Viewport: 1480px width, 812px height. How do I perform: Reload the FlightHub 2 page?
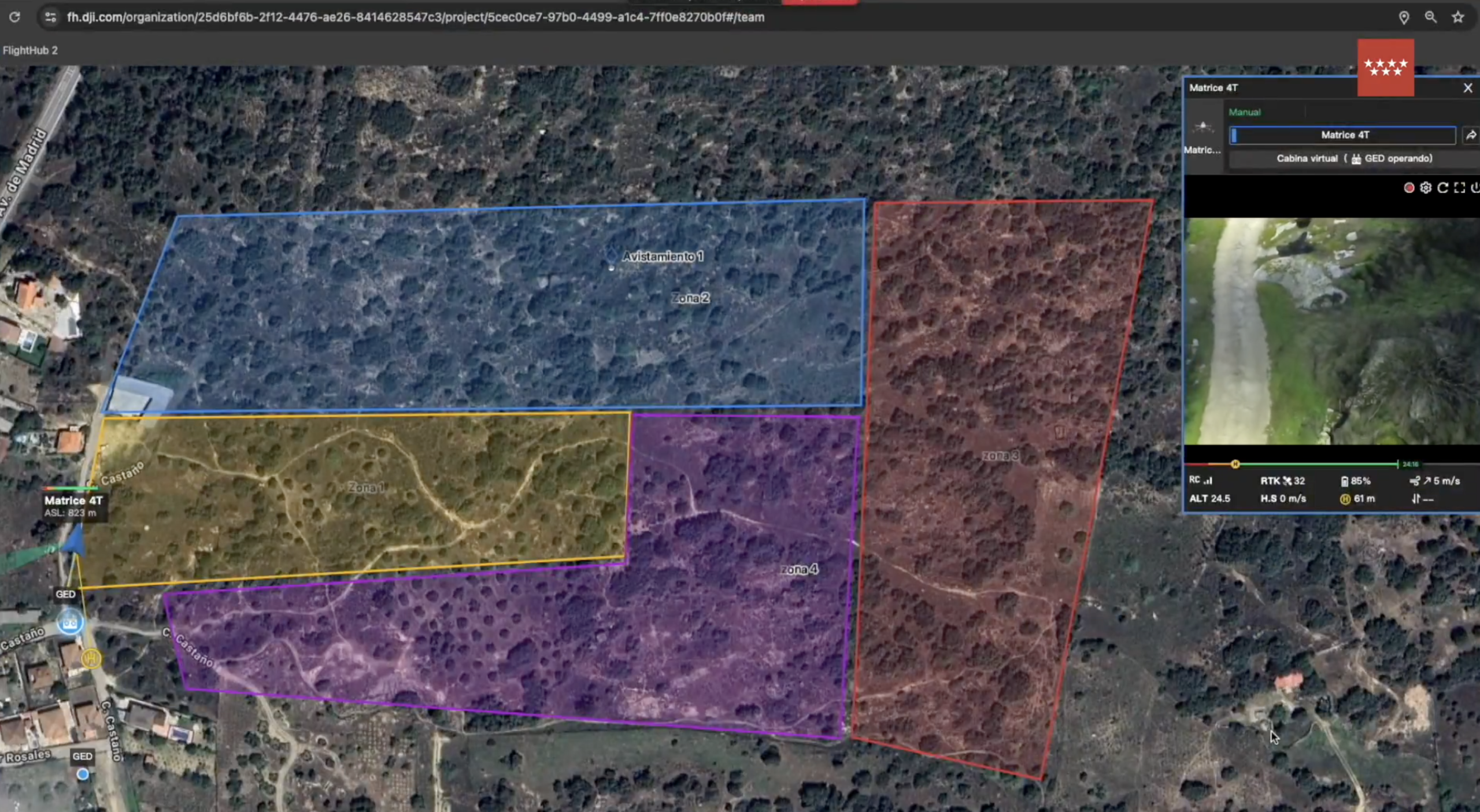click(x=14, y=17)
